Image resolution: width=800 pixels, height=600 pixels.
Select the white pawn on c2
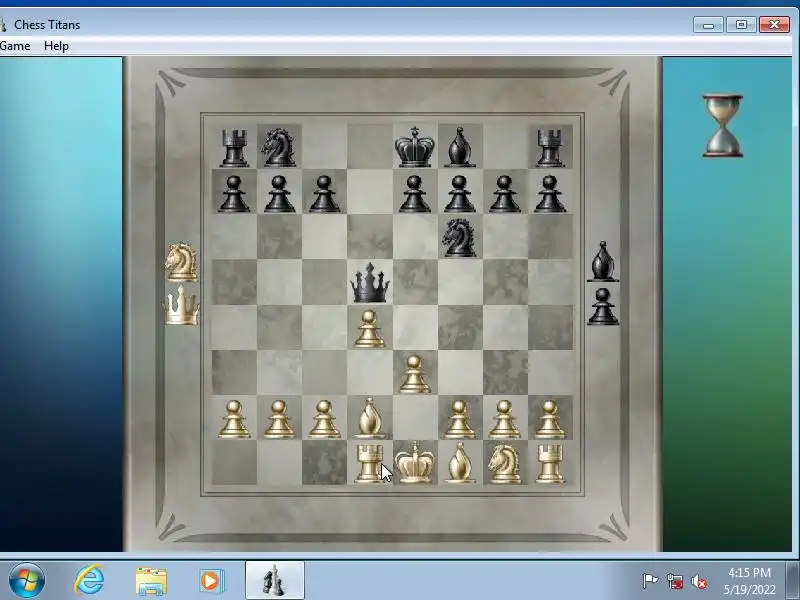click(324, 419)
